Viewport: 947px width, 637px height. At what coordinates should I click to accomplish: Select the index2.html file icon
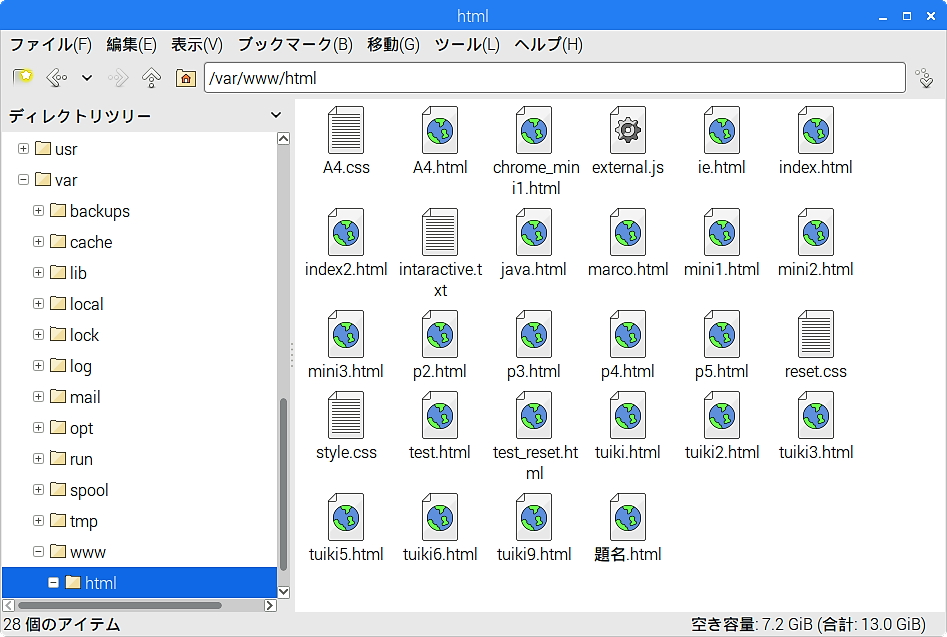click(x=346, y=232)
